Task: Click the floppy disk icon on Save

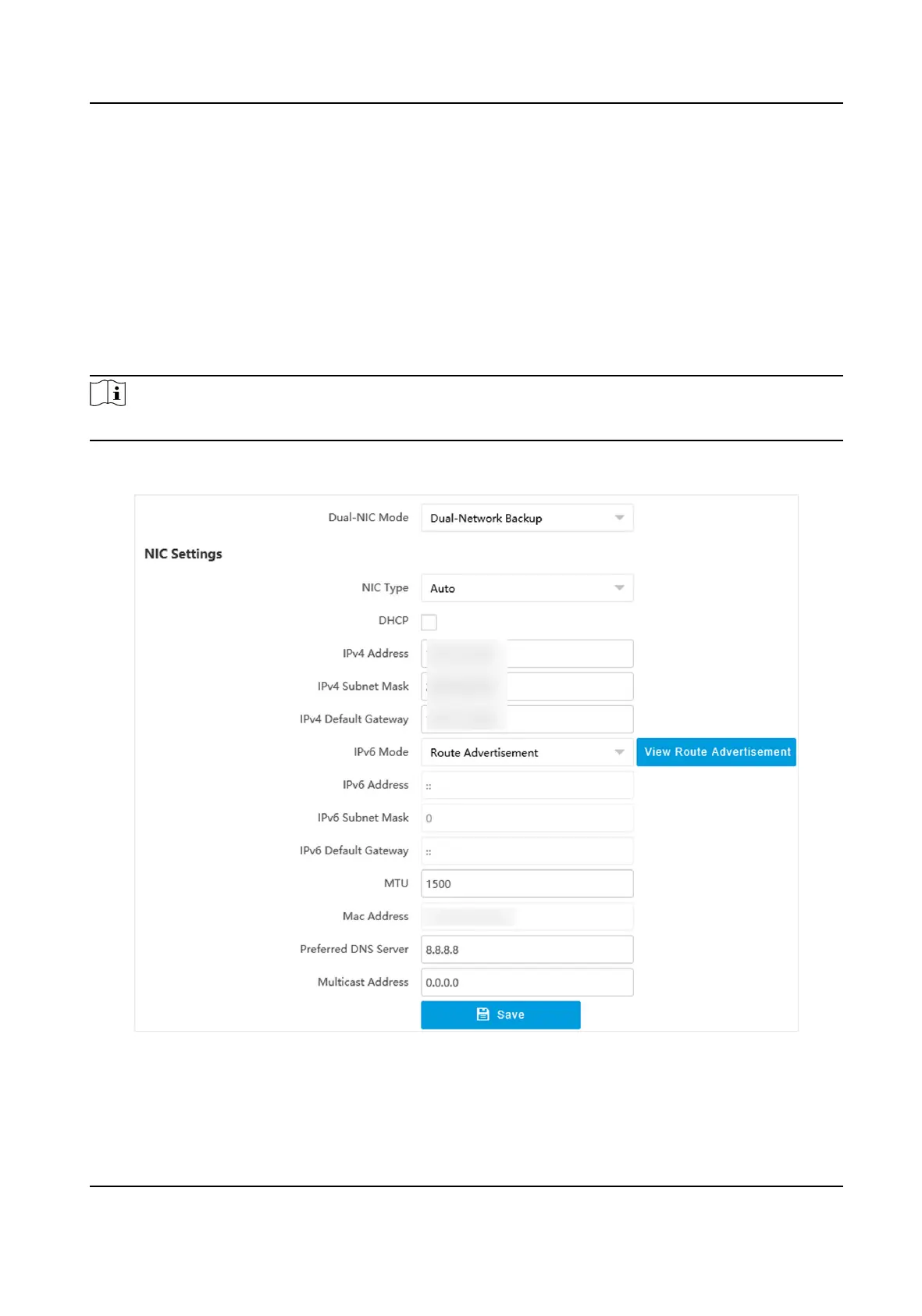Action: point(483,1015)
